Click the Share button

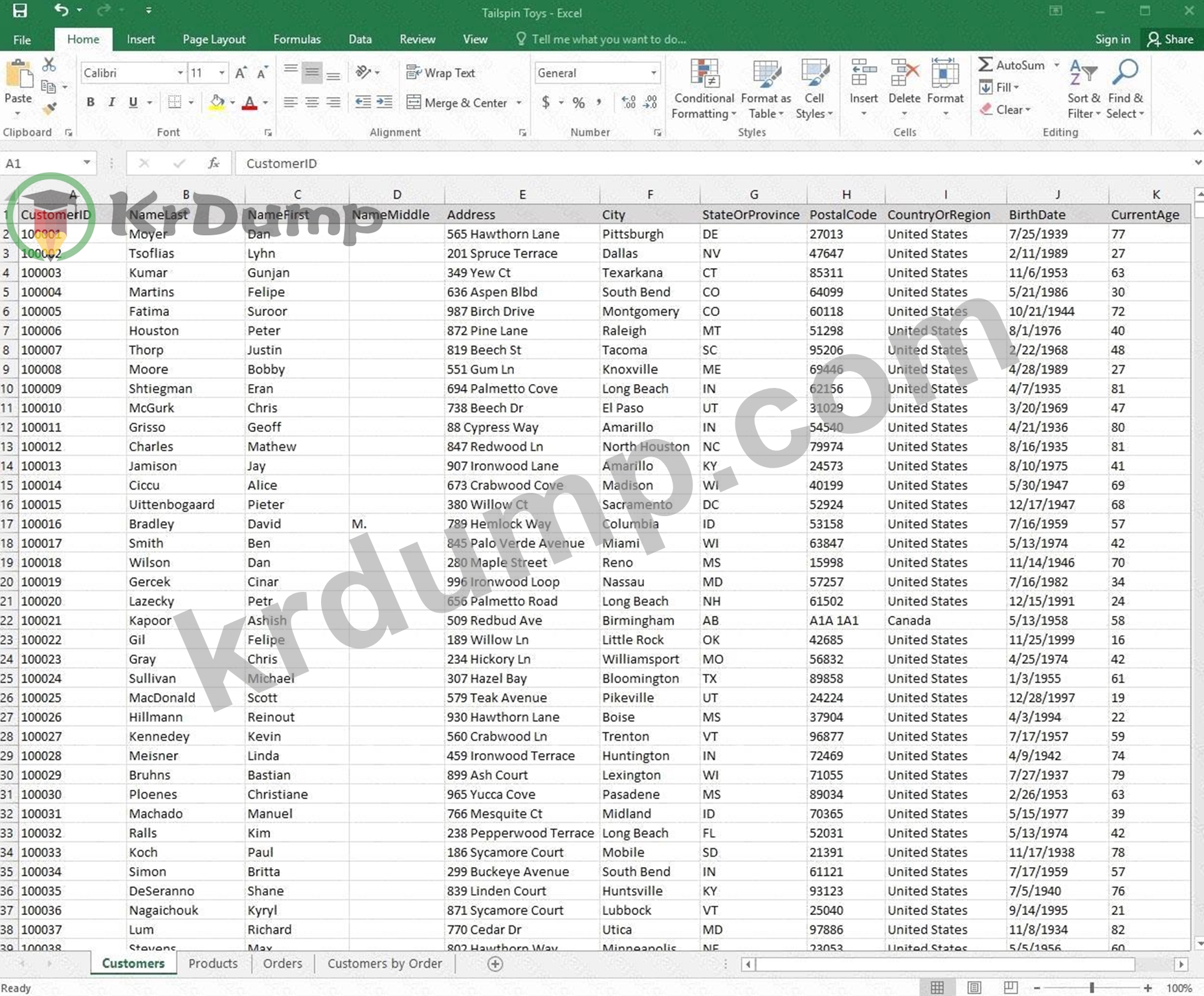tap(1170, 40)
